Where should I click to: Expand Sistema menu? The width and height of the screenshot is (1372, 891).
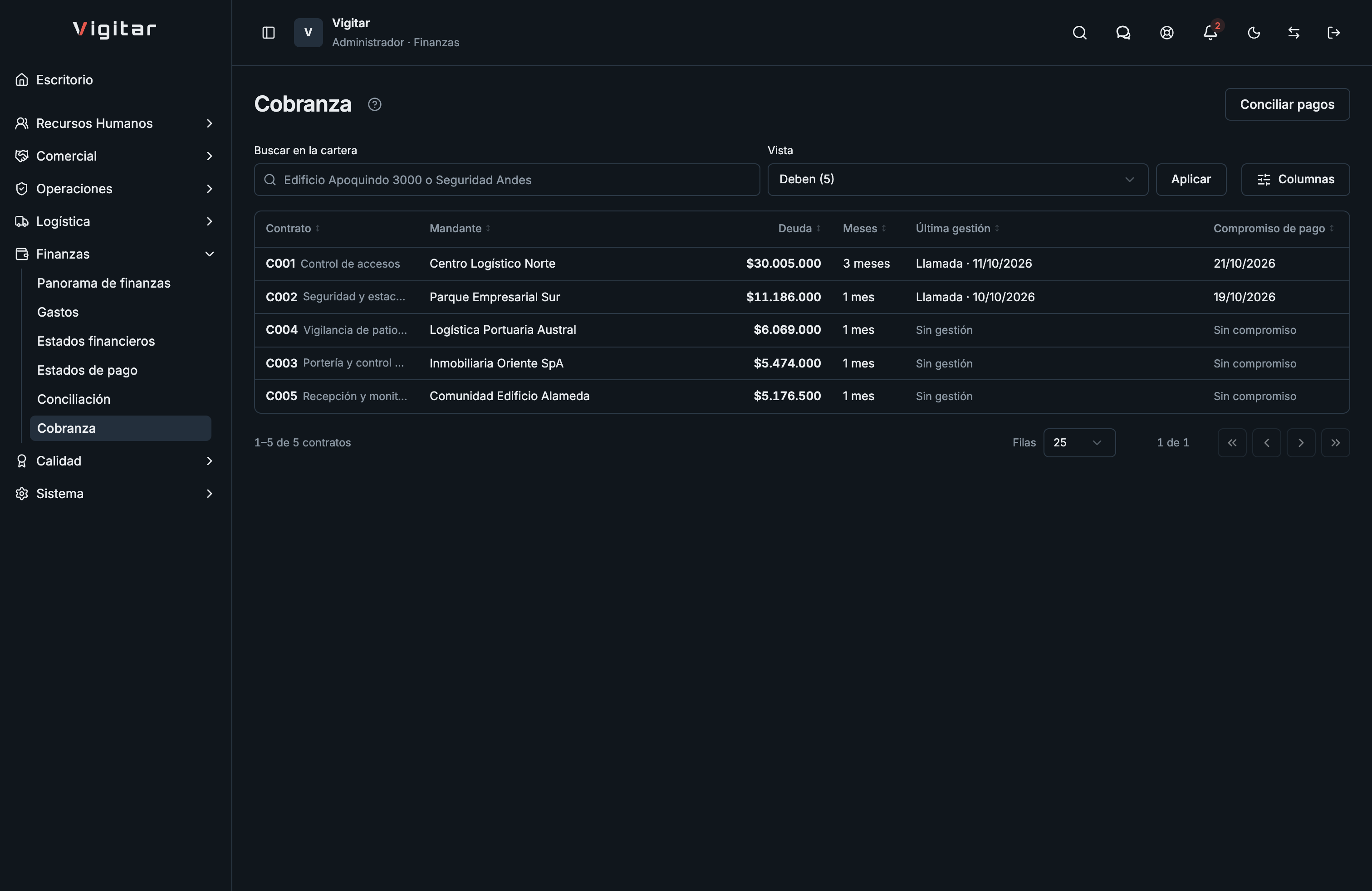(114, 494)
